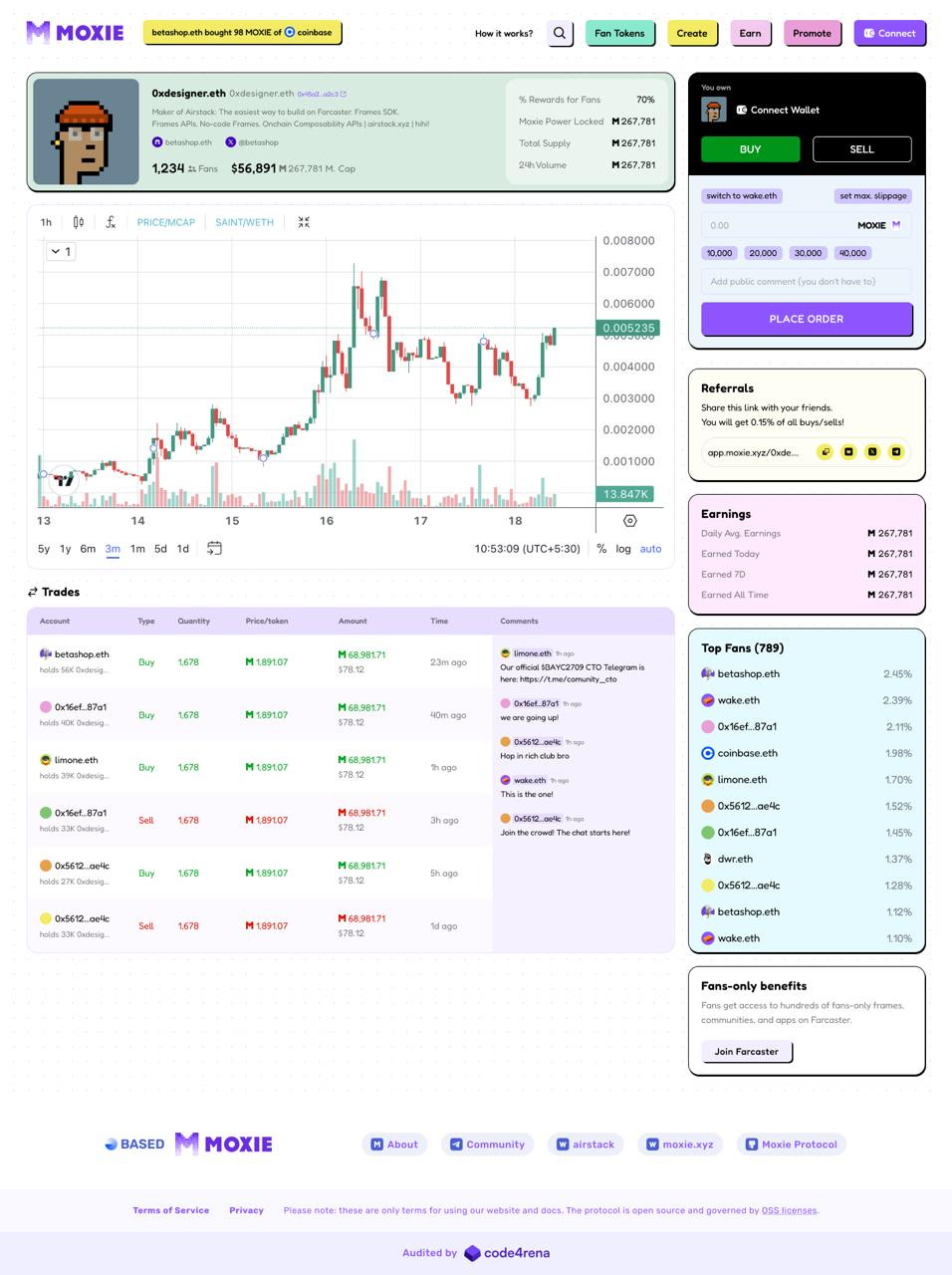Screen dimensions: 952x1275
Task: Click the footer Moxie logo
Action: [x=224, y=1144]
